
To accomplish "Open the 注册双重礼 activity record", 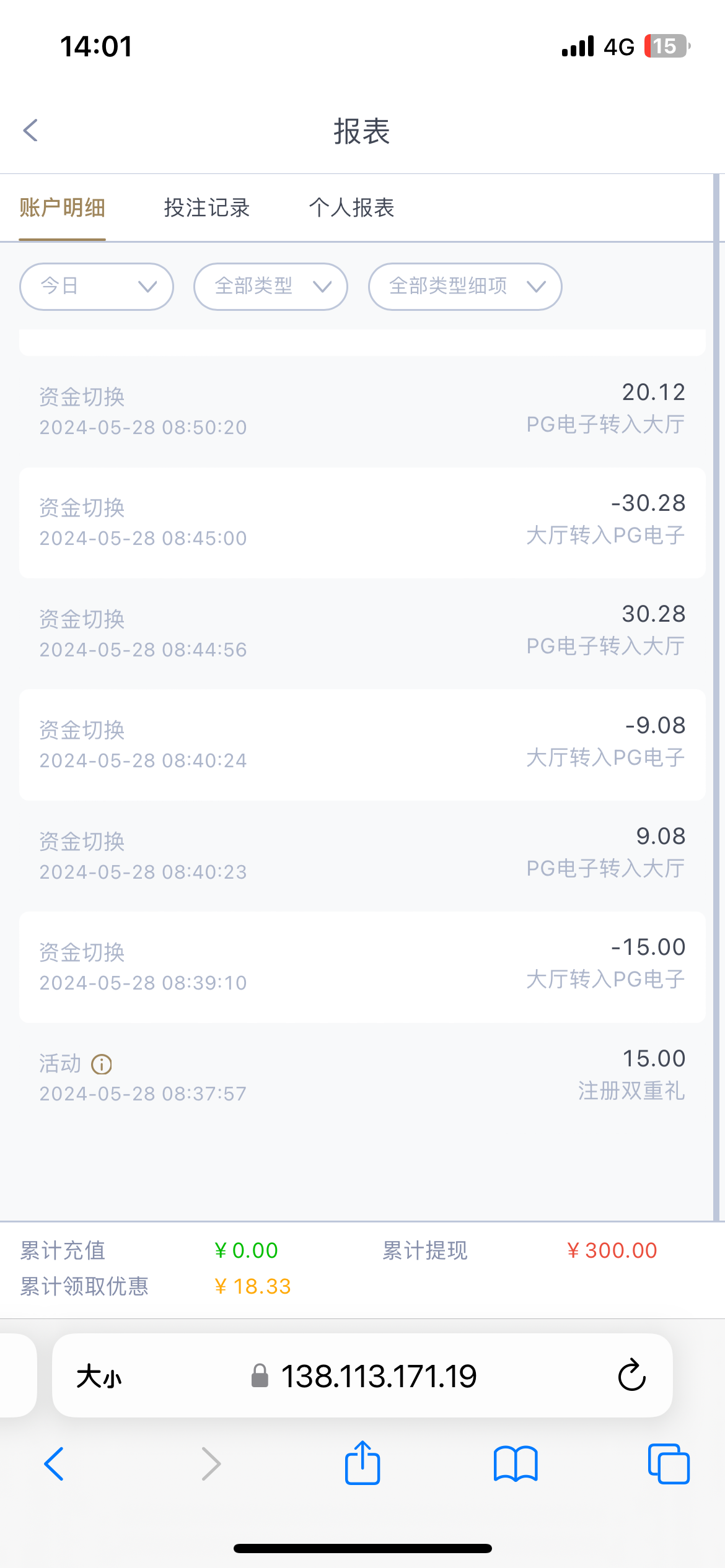I will coord(362,1076).
